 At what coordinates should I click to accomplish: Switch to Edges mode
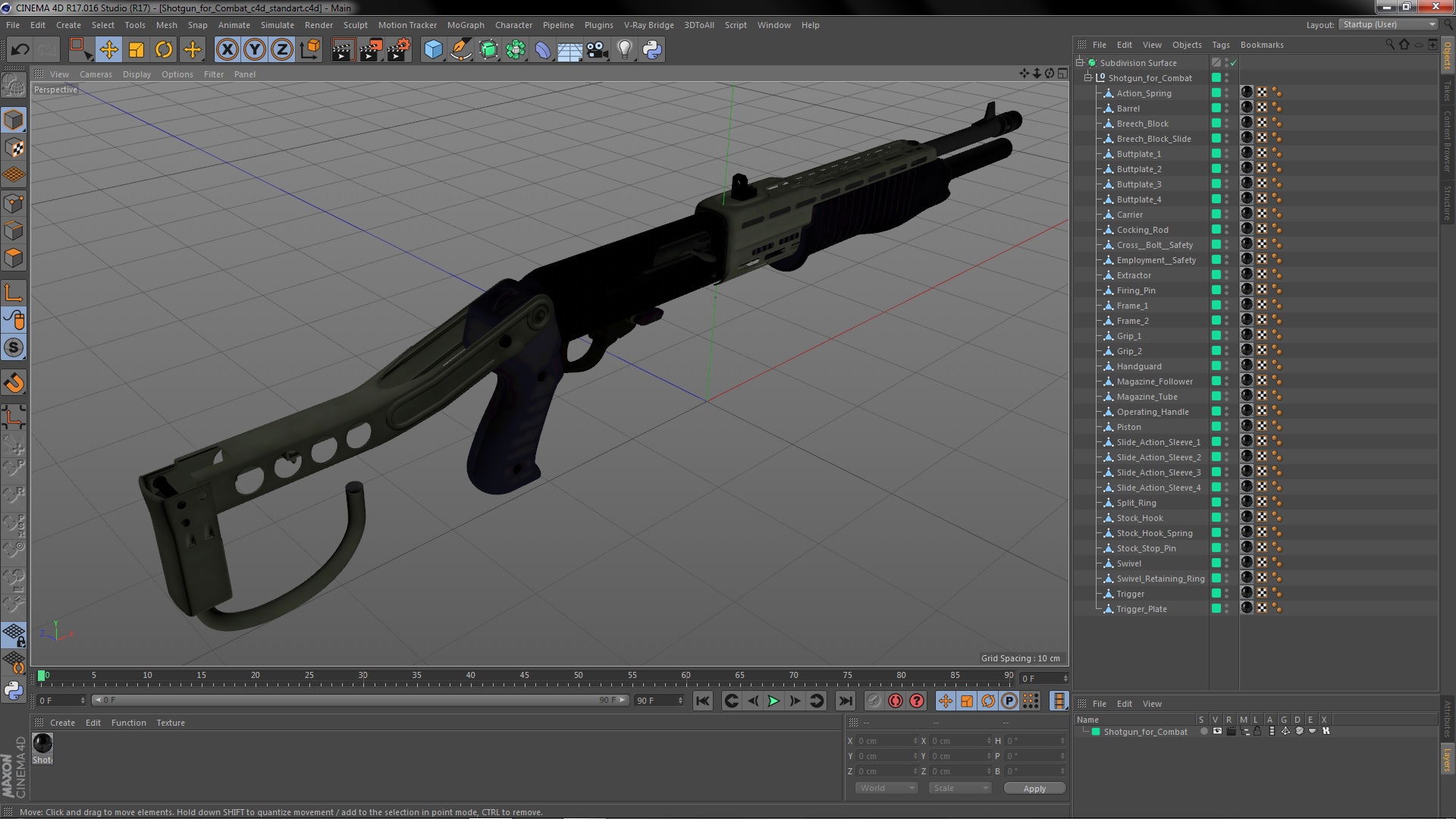14,231
